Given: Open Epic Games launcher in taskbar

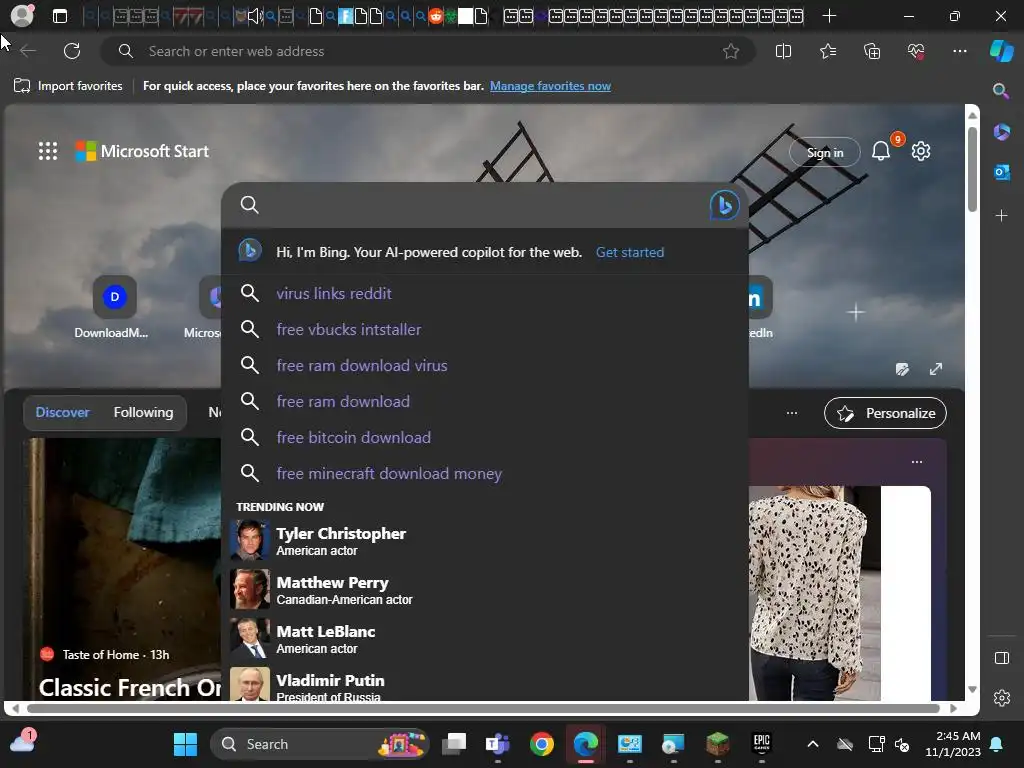Looking at the screenshot, I should click(x=761, y=744).
